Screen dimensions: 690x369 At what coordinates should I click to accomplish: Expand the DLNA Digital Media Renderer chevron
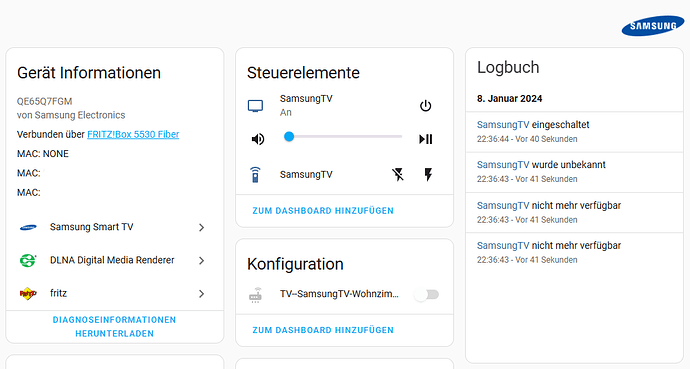coord(201,260)
